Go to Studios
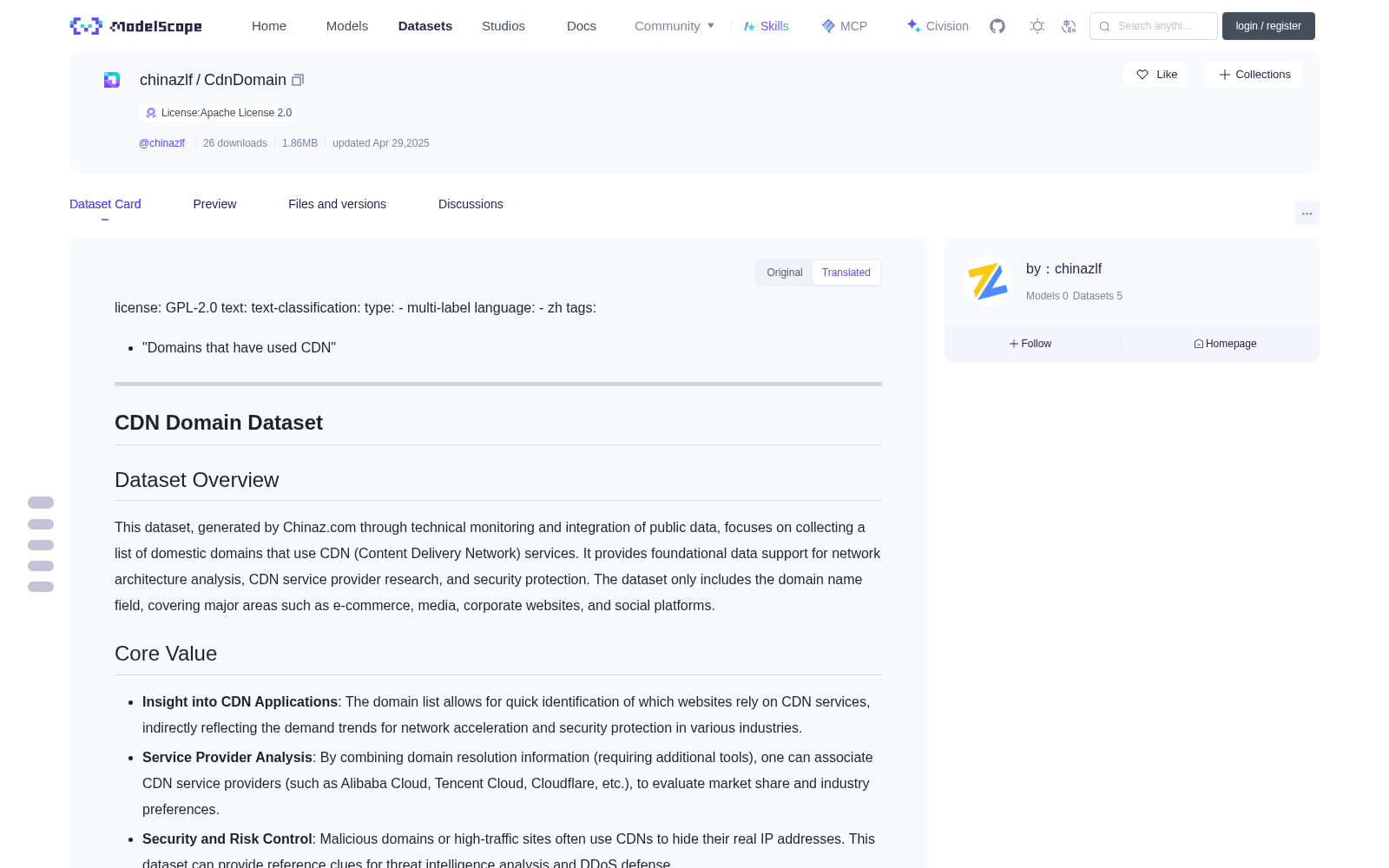 pos(504,26)
